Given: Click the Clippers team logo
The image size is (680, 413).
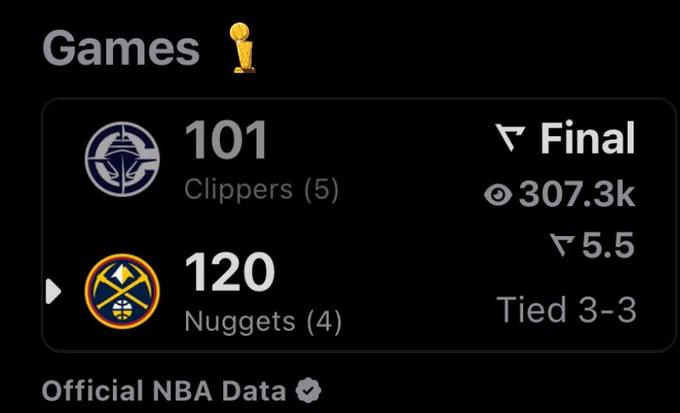Looking at the screenshot, I should tap(122, 159).
